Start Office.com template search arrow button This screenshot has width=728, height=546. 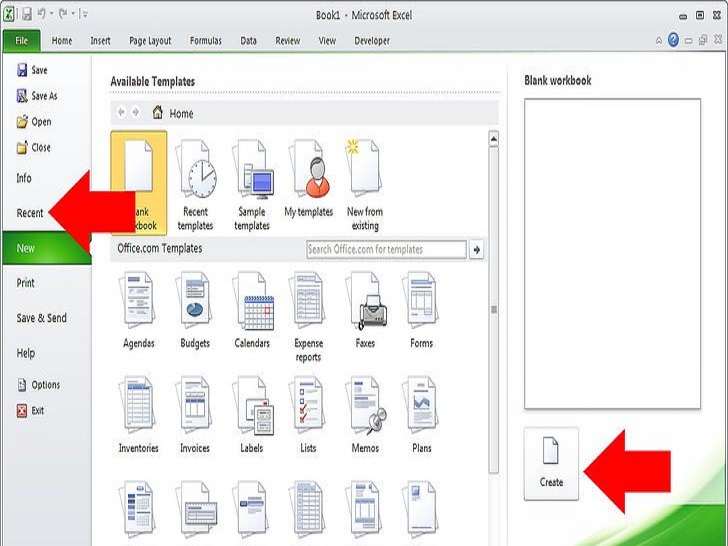pos(476,250)
